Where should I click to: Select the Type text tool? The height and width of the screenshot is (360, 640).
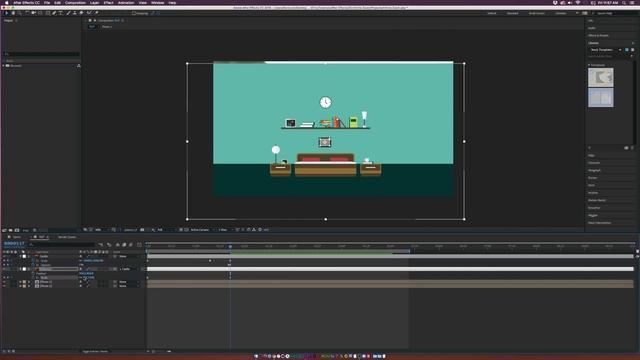pyautogui.click(x=60, y=13)
